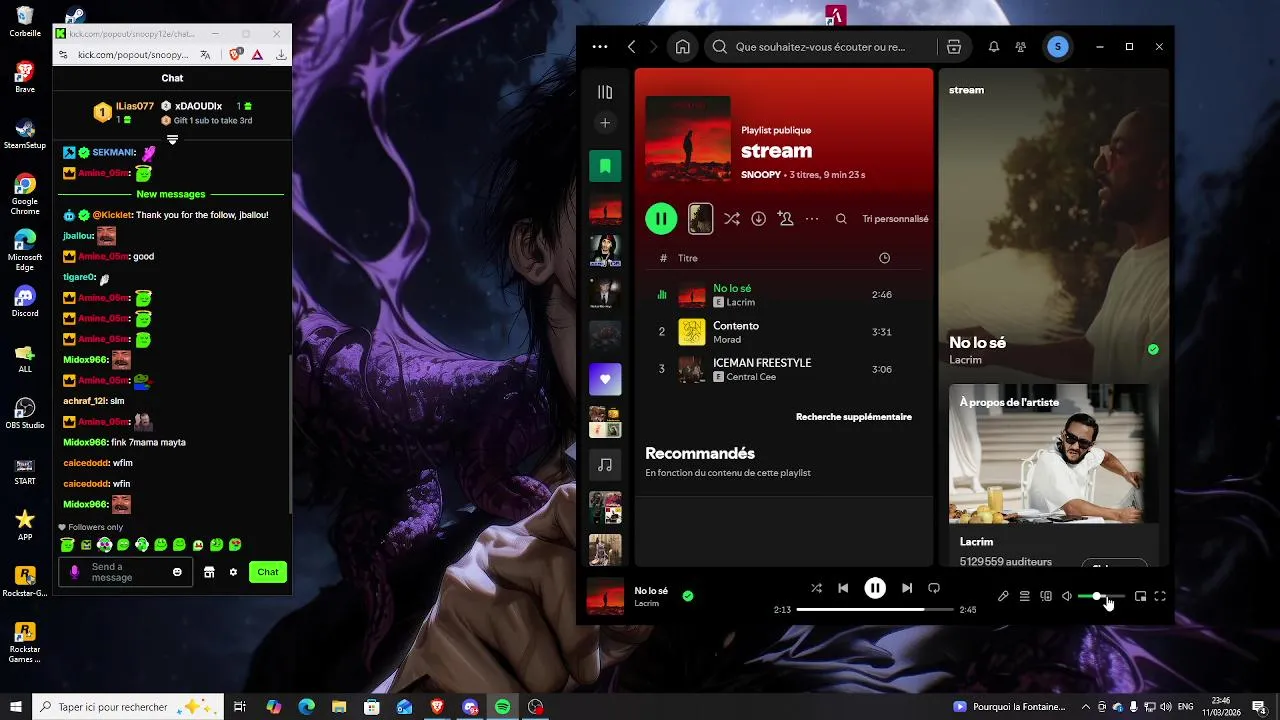Image resolution: width=1280 pixels, height=720 pixels.
Task: Download the stream playlist
Action: click(759, 219)
